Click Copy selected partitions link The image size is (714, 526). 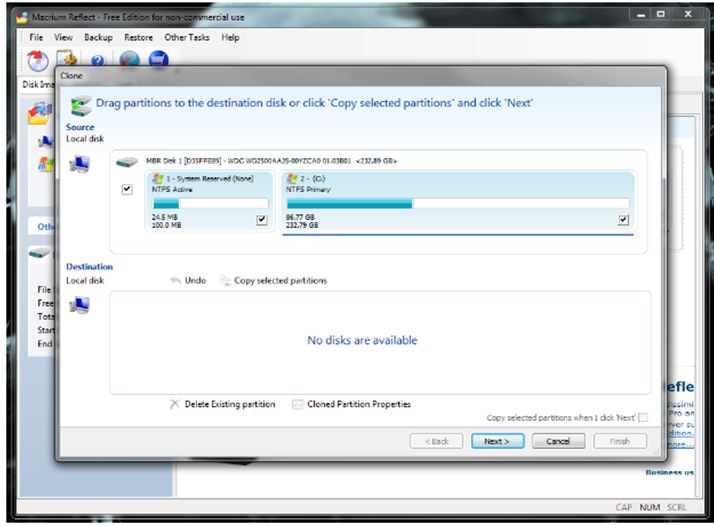point(280,281)
